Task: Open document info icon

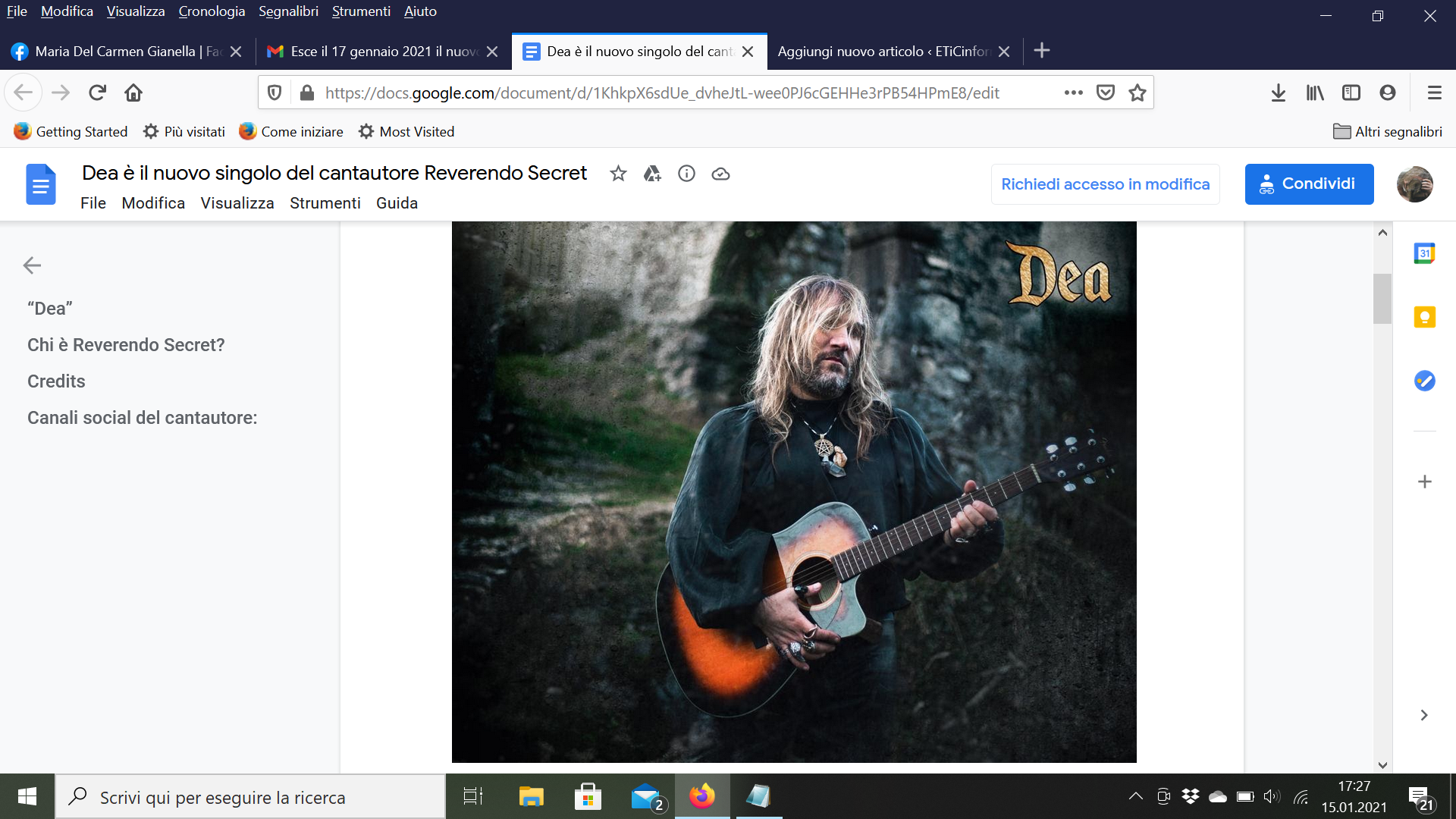Action: 686,174
